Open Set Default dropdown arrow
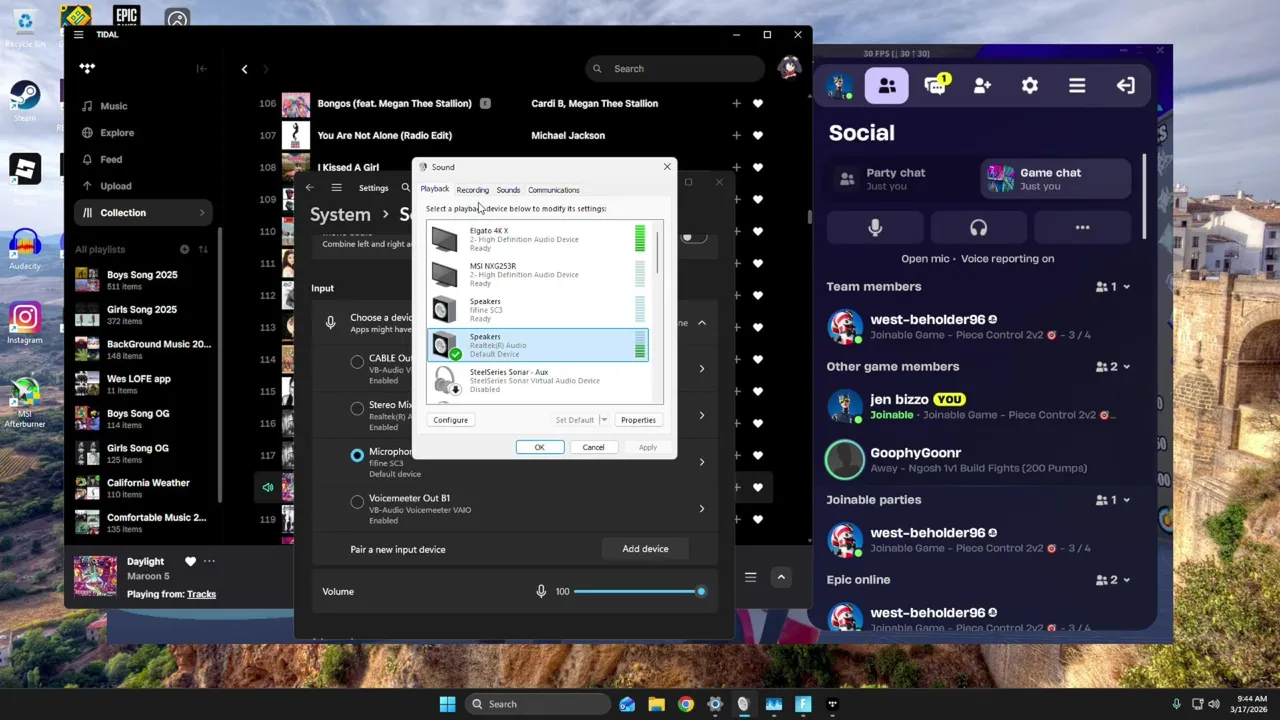The width and height of the screenshot is (1280, 720). (603, 420)
